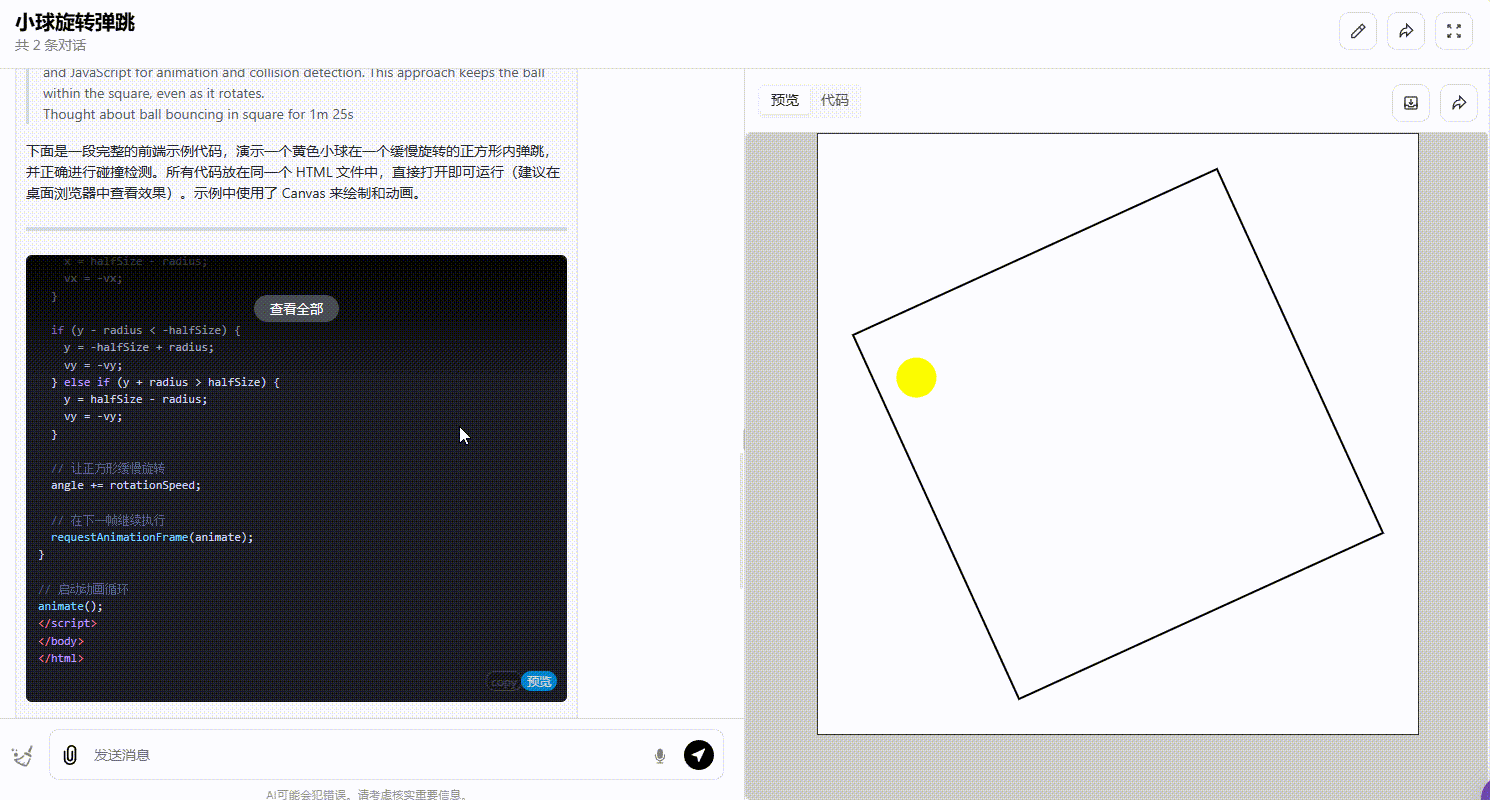This screenshot has height=800, width=1490.
Task: Switch to the 代码 tab
Action: click(835, 100)
